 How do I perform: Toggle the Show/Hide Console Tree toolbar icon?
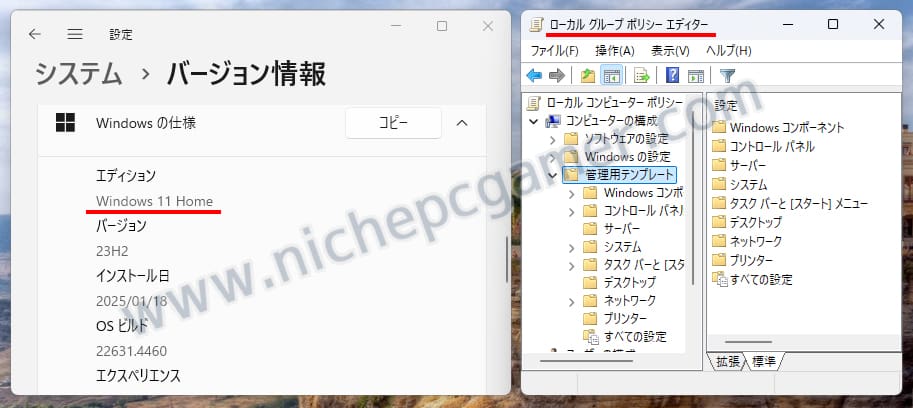tap(611, 75)
